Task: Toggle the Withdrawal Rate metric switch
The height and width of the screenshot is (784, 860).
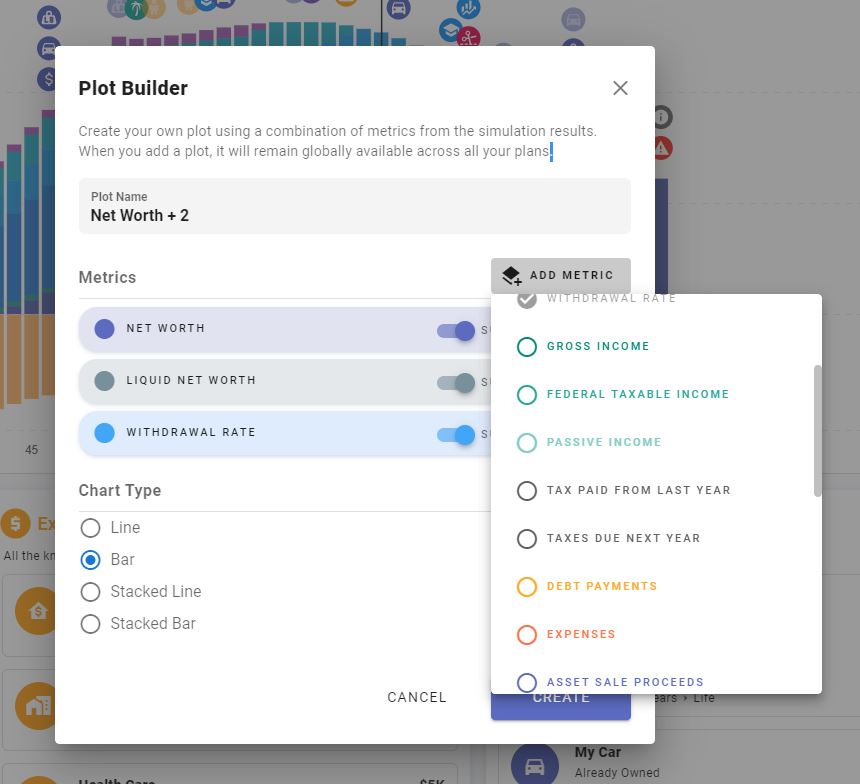Action: pos(456,434)
